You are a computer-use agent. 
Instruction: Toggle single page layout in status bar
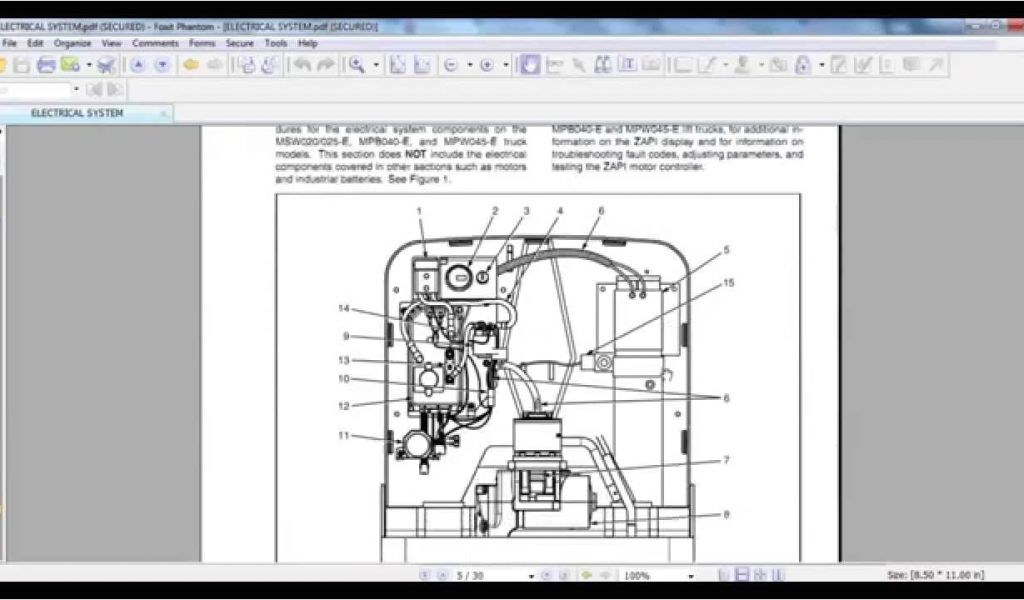click(724, 575)
